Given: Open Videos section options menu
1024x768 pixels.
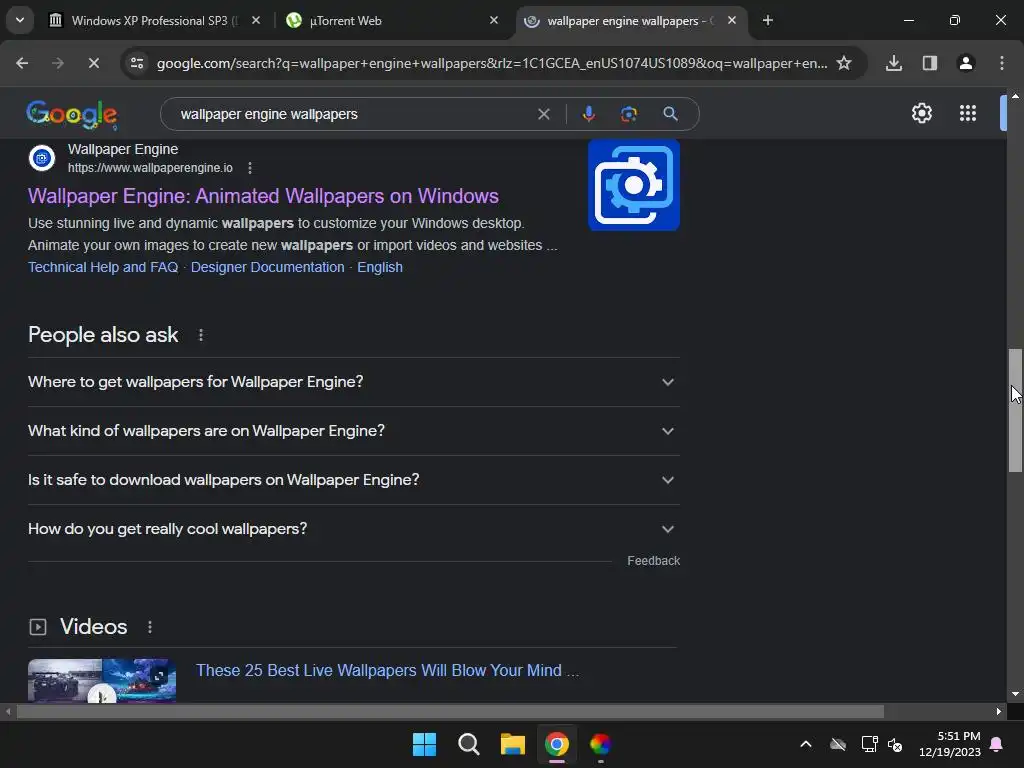Looking at the screenshot, I should [150, 627].
